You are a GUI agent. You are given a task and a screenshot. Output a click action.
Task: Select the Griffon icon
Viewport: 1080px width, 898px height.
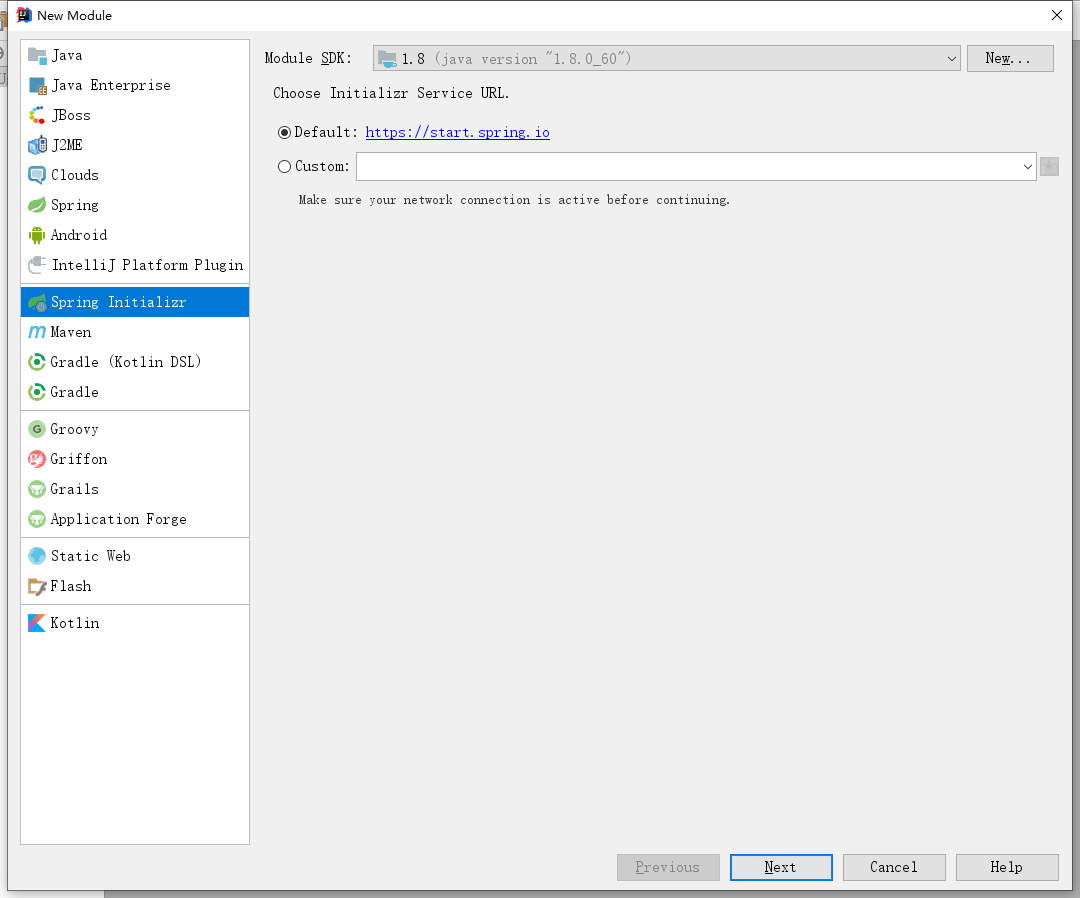coord(37,459)
